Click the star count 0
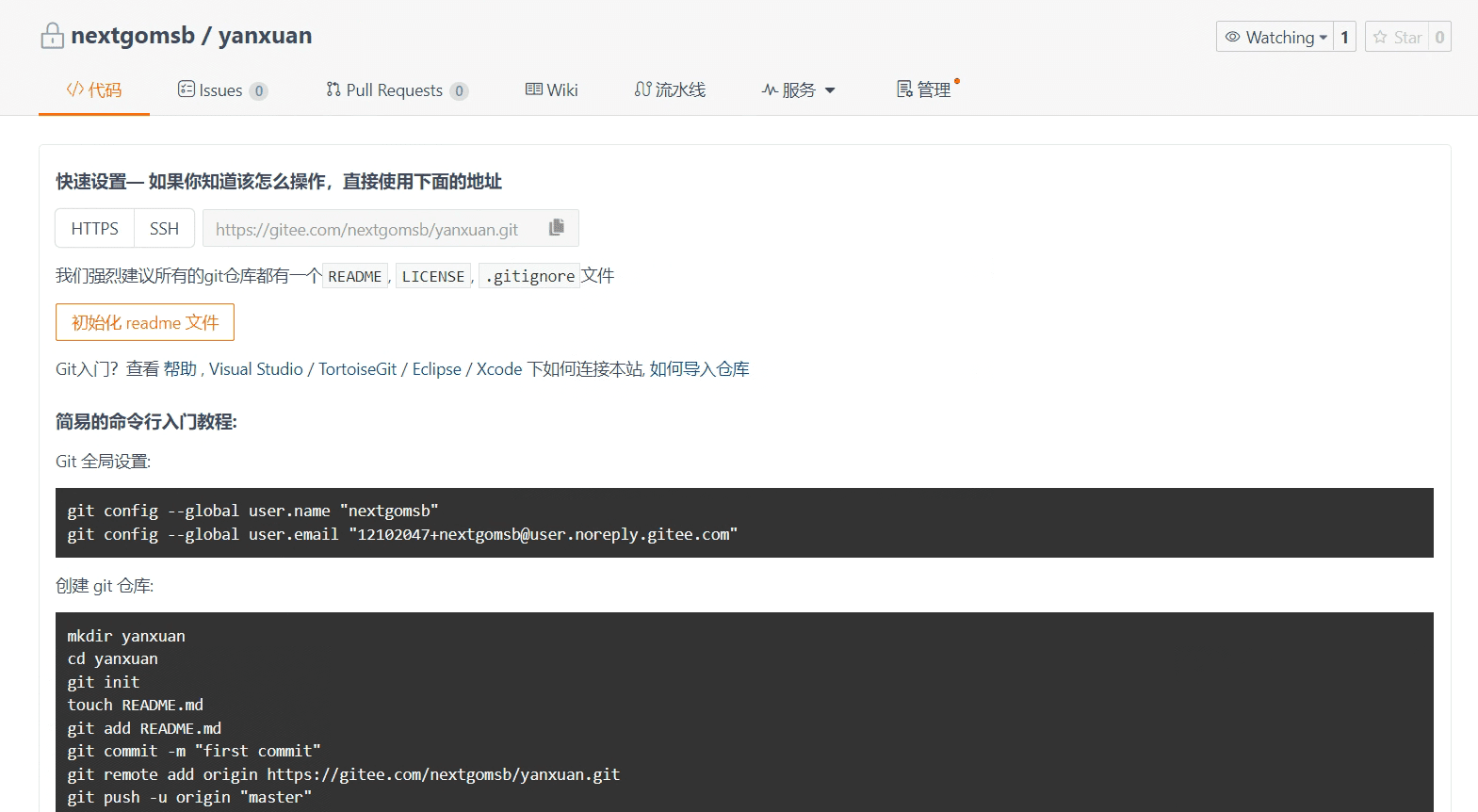Image resolution: width=1478 pixels, height=812 pixels. (1439, 37)
